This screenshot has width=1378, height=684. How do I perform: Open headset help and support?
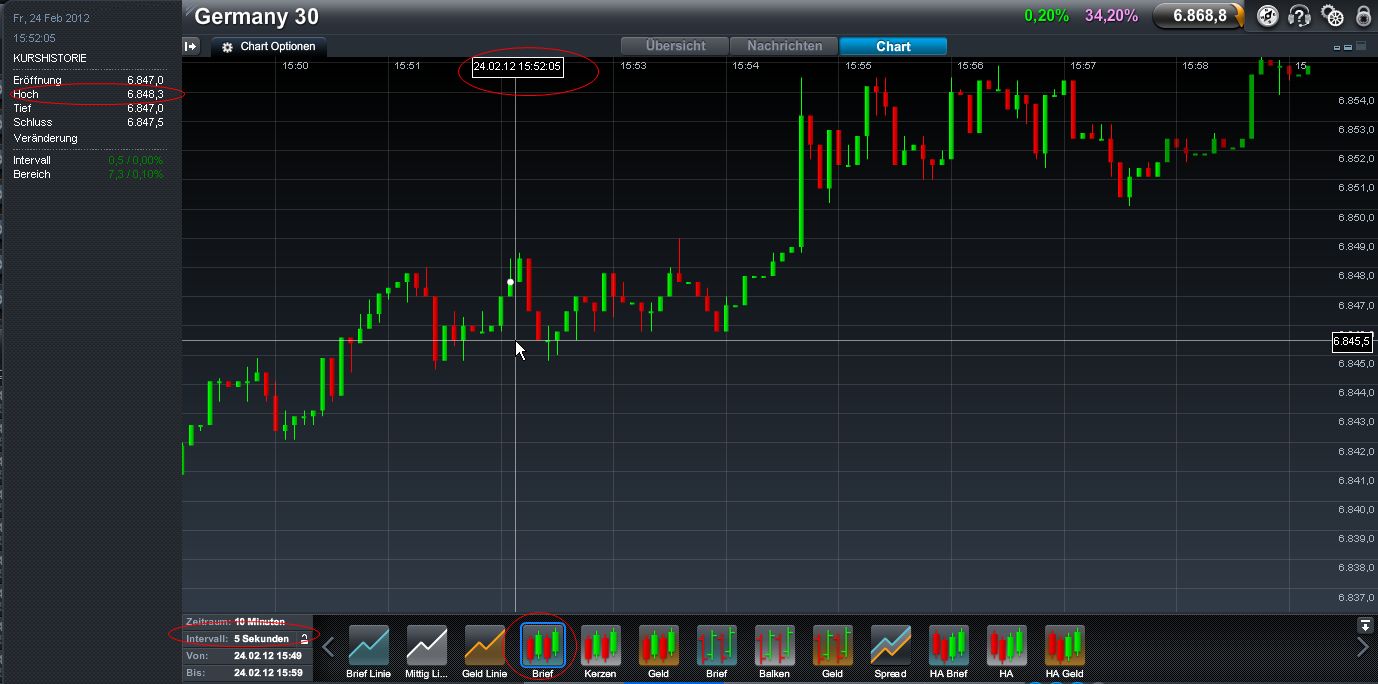click(x=1300, y=16)
